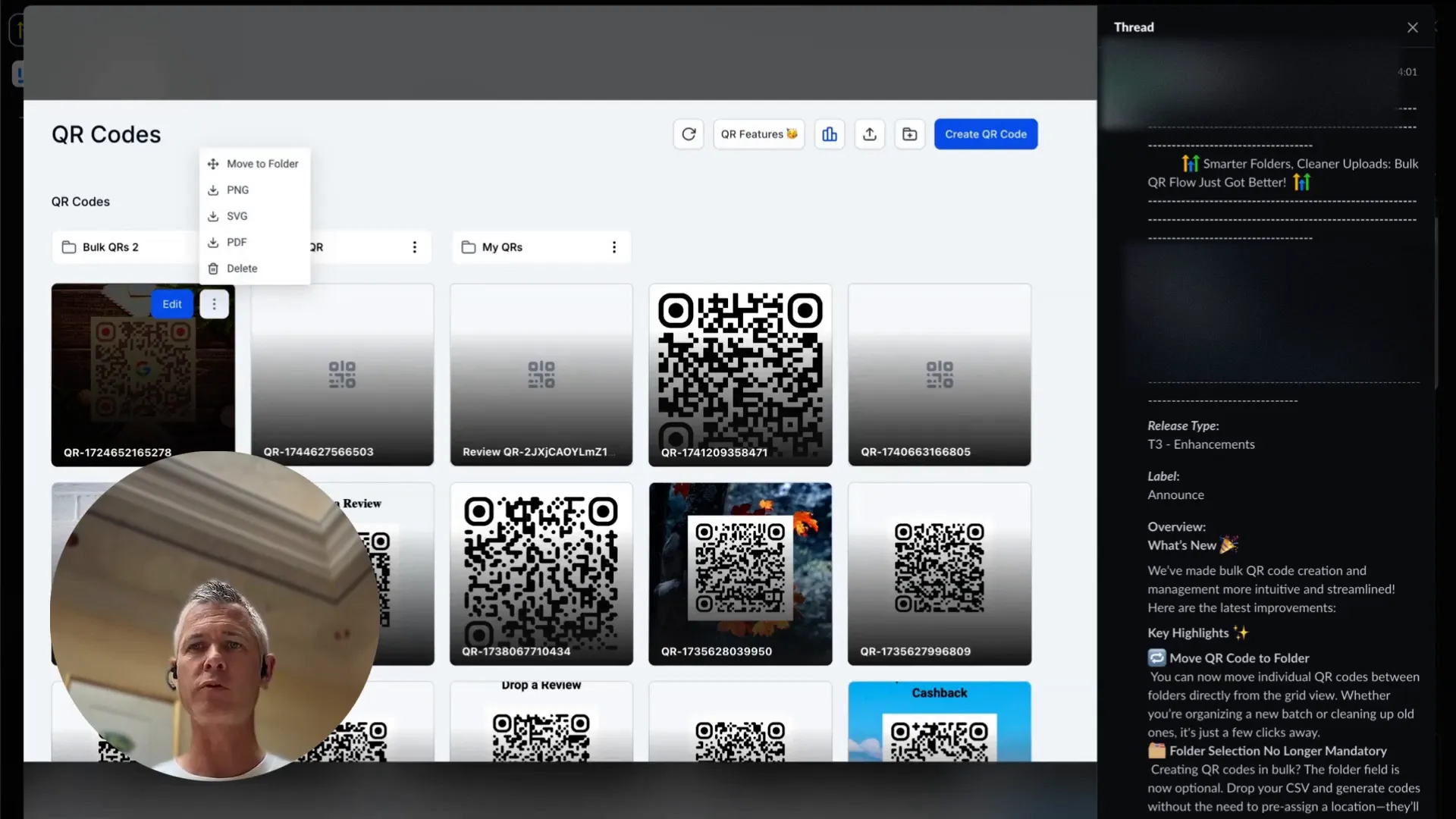The height and width of the screenshot is (819, 1456).
Task: Select Move to Folder menu entry
Action: (254, 164)
